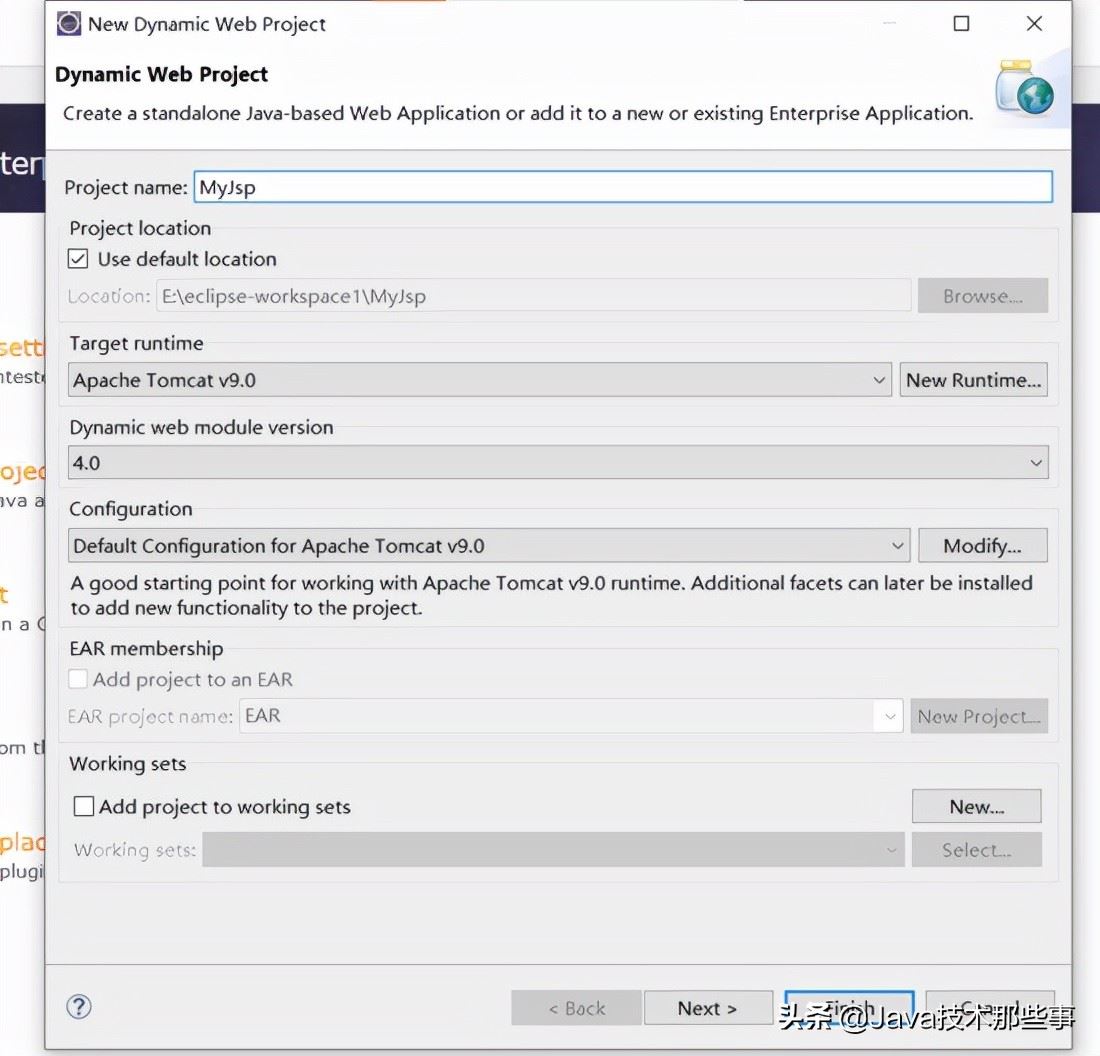The height and width of the screenshot is (1056, 1100).
Task: Click the web project globe jar icon
Action: coord(1024,88)
